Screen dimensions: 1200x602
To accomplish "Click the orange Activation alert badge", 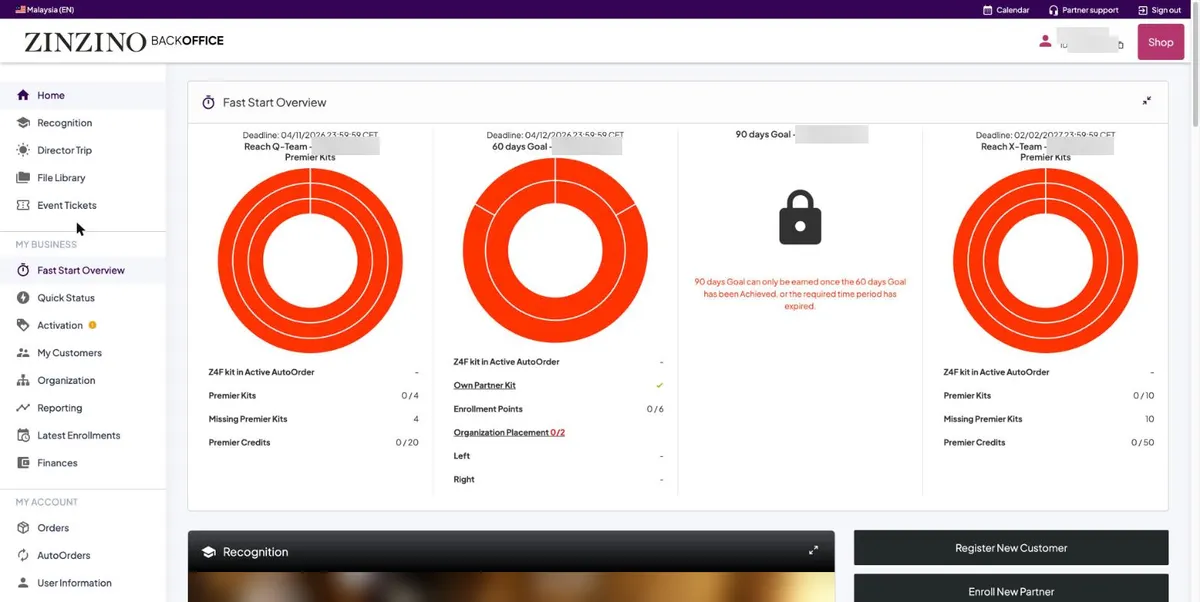I will [93, 325].
